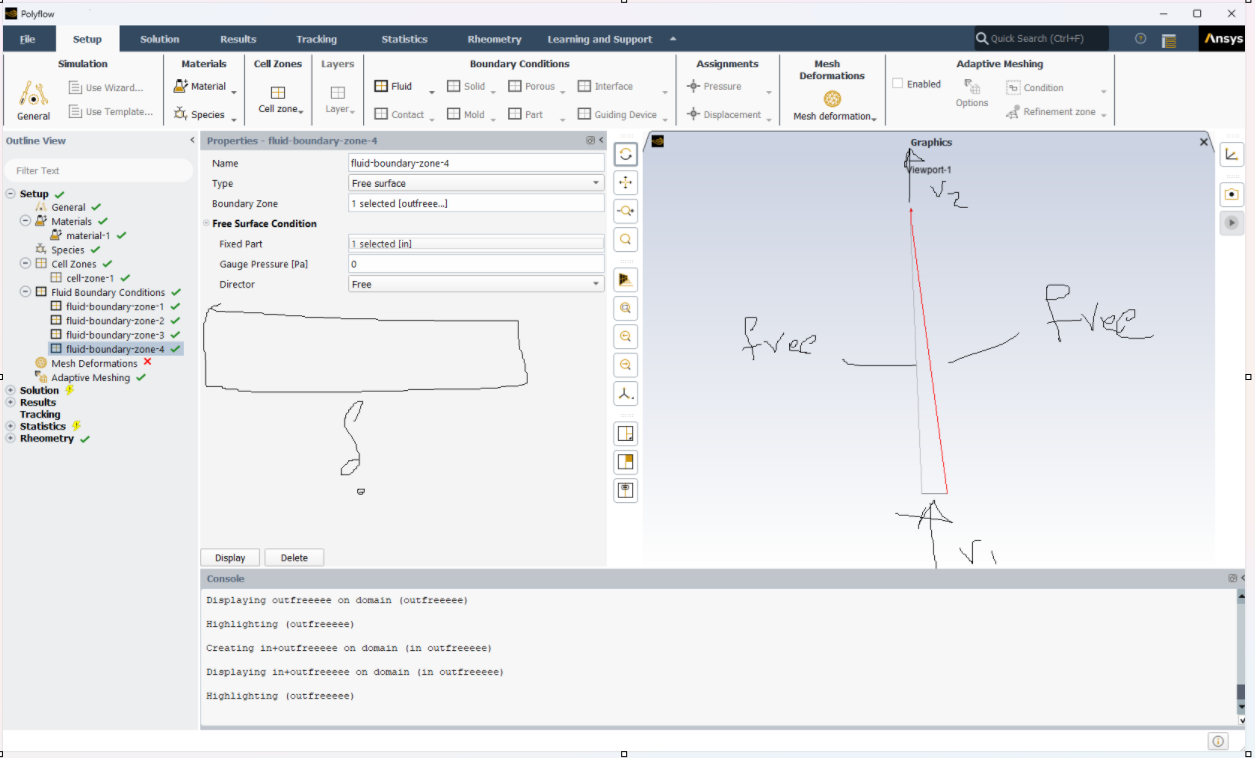This screenshot has width=1255, height=758.
Task: Click the info icon in the status bar
Action: tap(1218, 741)
